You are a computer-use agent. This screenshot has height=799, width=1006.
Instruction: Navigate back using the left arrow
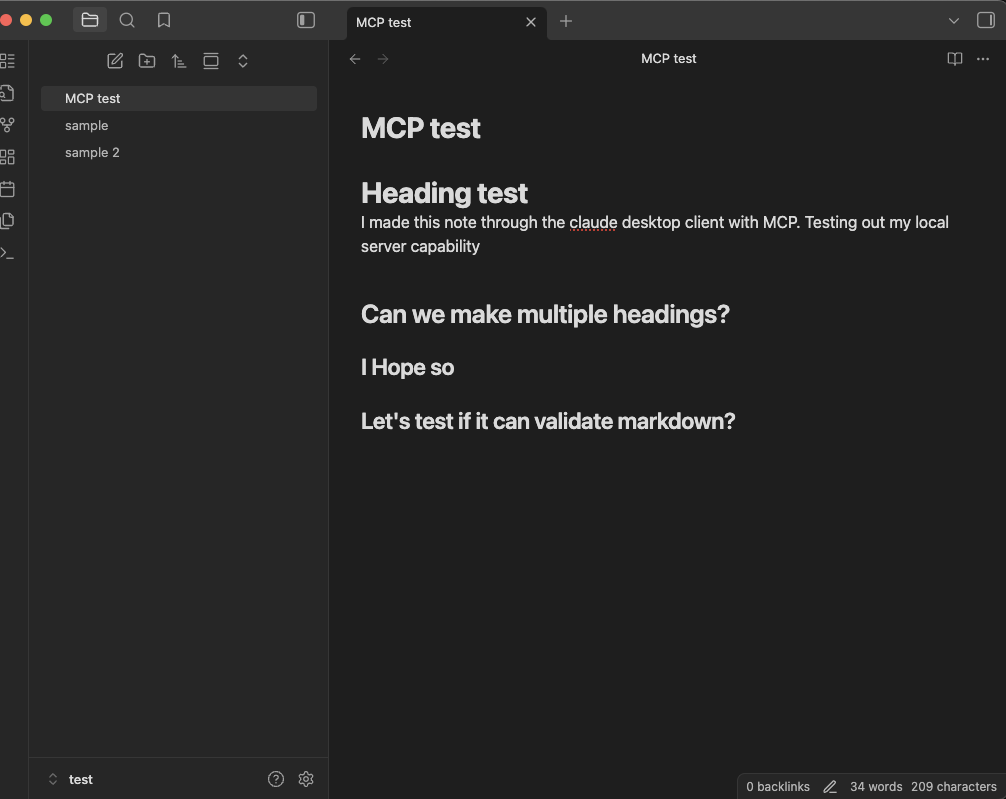pyautogui.click(x=355, y=59)
